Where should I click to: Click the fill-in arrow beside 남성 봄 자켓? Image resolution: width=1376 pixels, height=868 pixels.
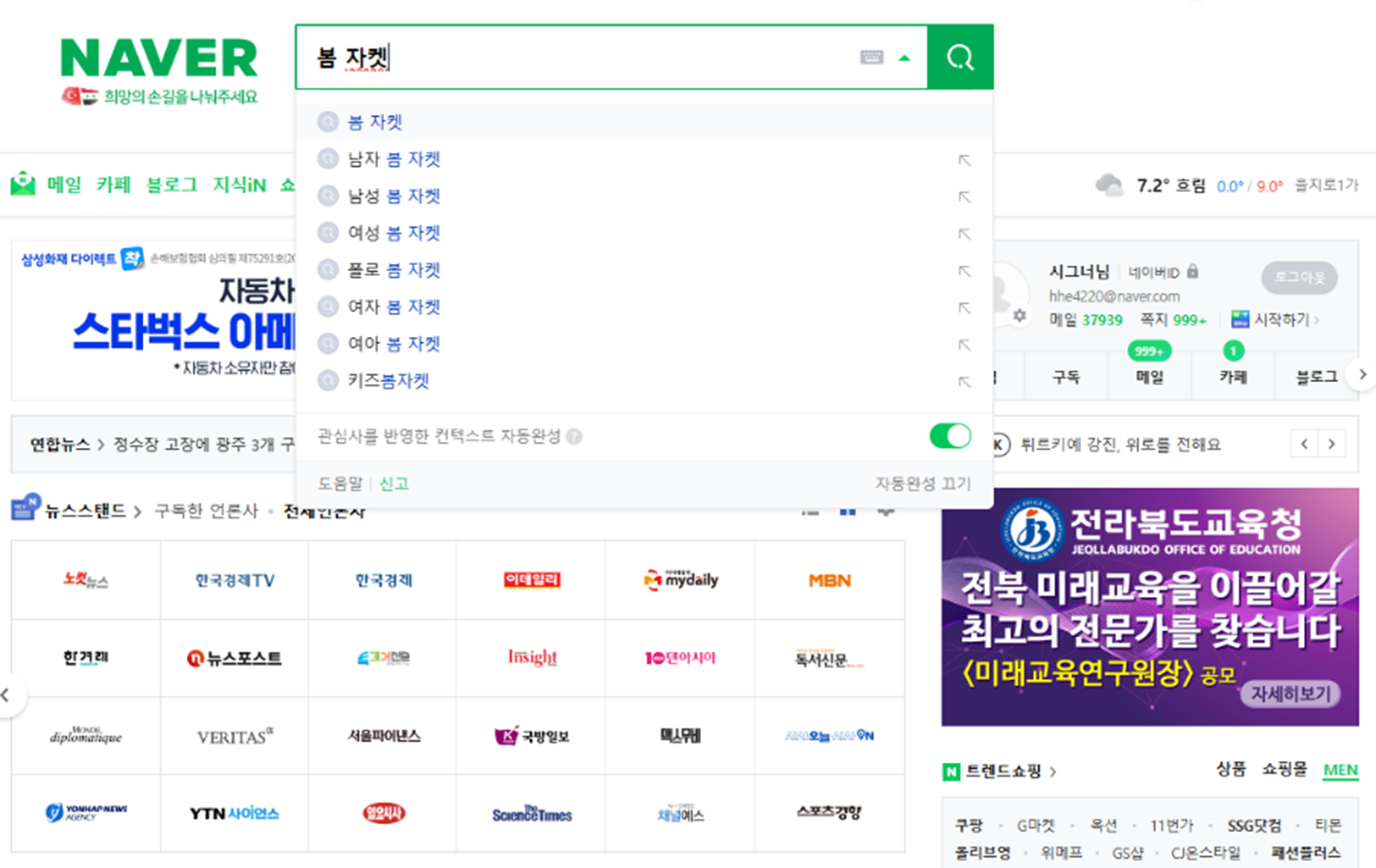[x=964, y=197]
